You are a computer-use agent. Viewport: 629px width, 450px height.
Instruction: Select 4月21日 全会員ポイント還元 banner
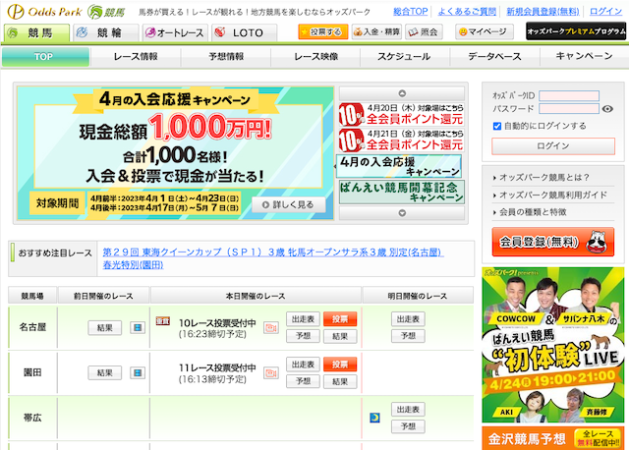tap(401, 140)
